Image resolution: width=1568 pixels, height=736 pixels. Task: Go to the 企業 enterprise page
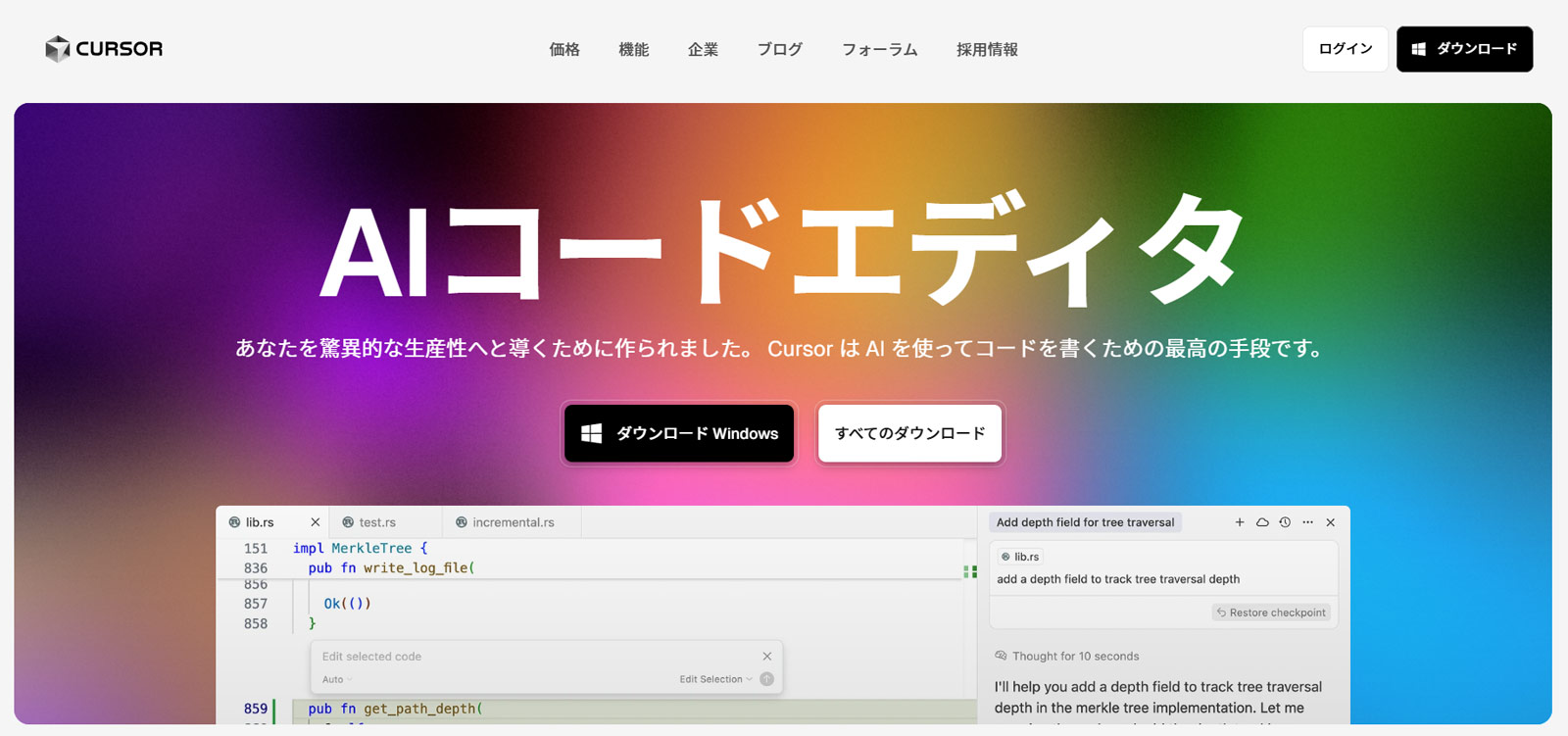pyautogui.click(x=703, y=49)
